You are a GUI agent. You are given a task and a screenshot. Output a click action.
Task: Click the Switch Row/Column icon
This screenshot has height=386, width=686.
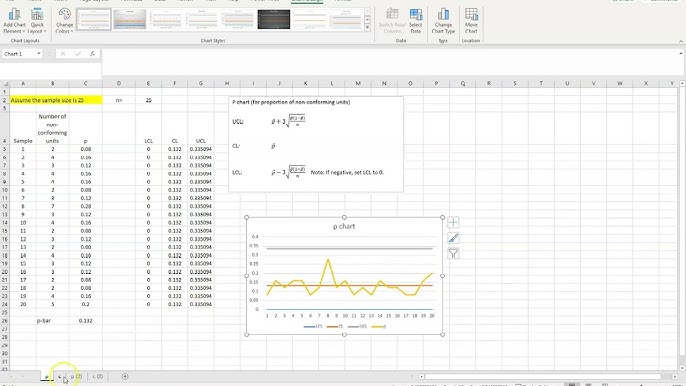click(392, 21)
